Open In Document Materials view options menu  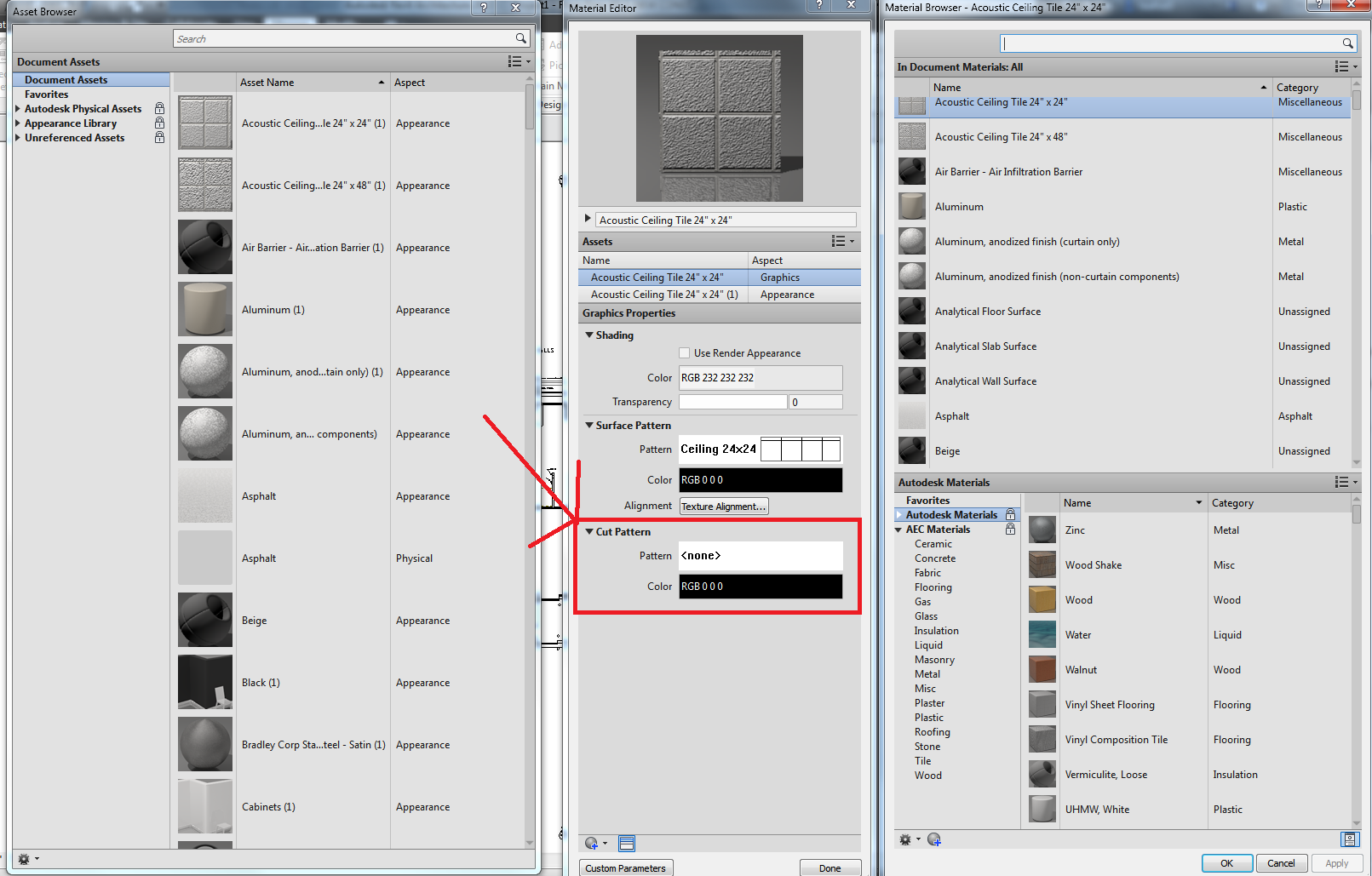pos(1346,66)
